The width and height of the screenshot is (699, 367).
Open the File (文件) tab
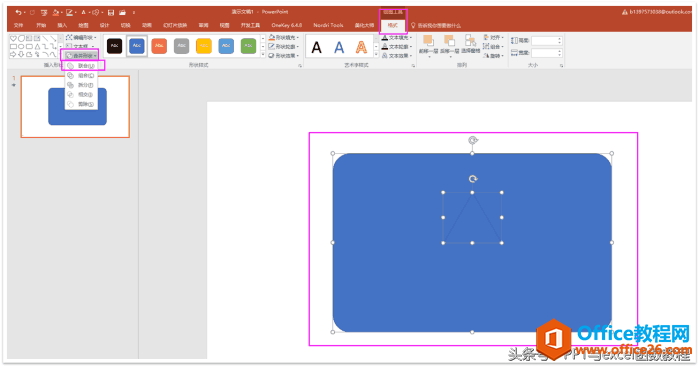coord(18,25)
